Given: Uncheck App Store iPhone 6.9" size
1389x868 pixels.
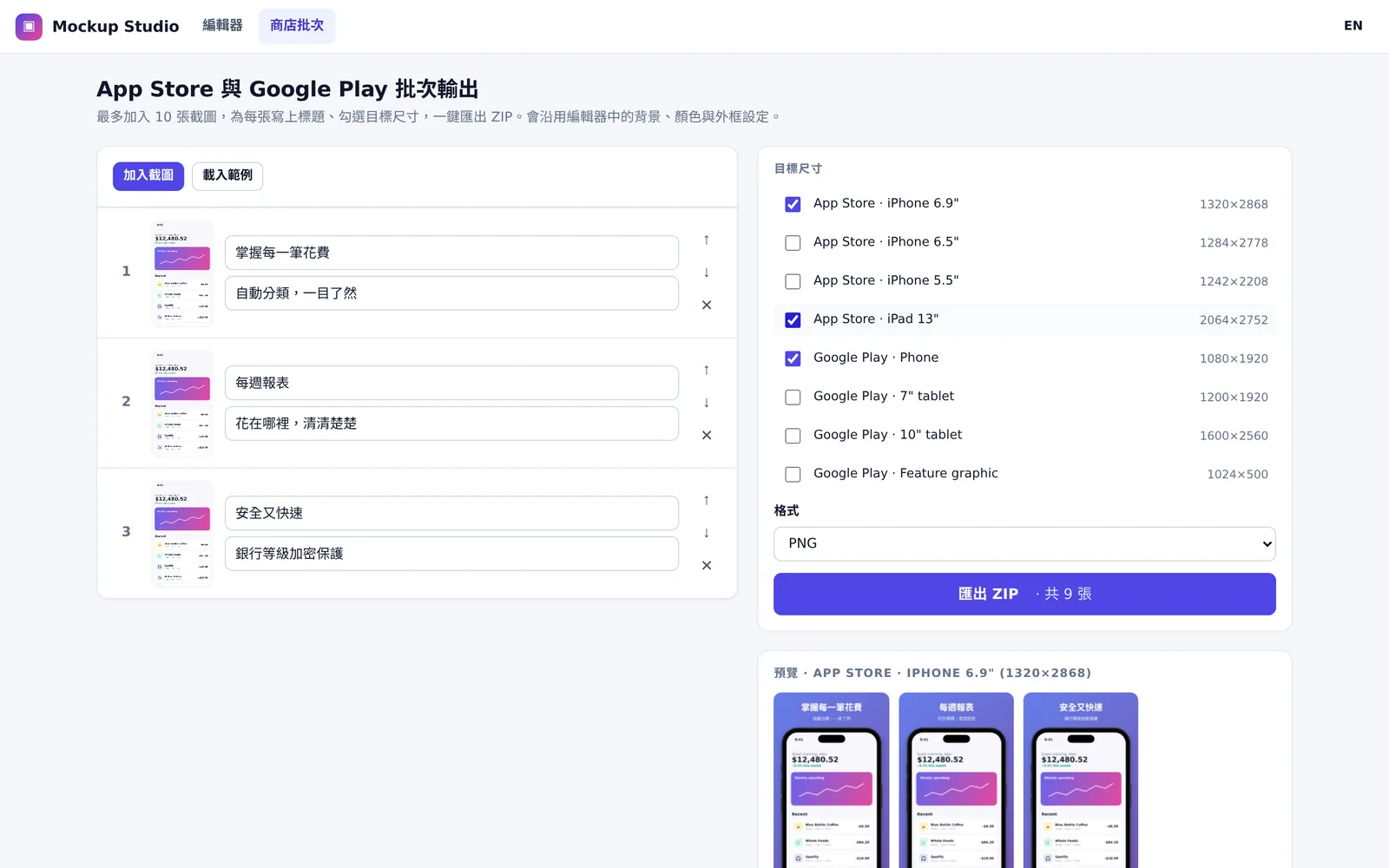Looking at the screenshot, I should click(x=793, y=204).
